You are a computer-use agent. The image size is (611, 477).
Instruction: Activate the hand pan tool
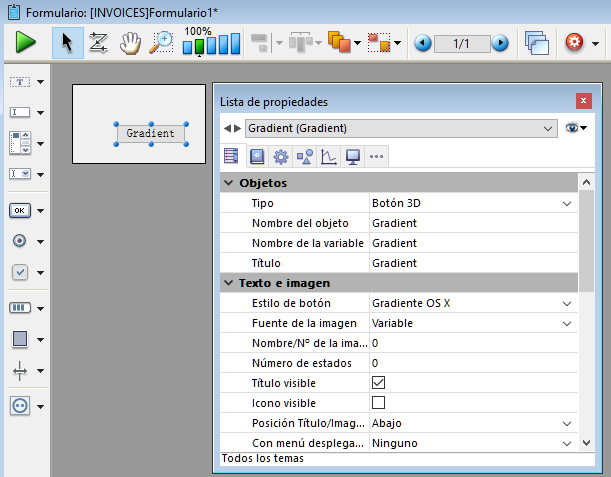(129, 43)
